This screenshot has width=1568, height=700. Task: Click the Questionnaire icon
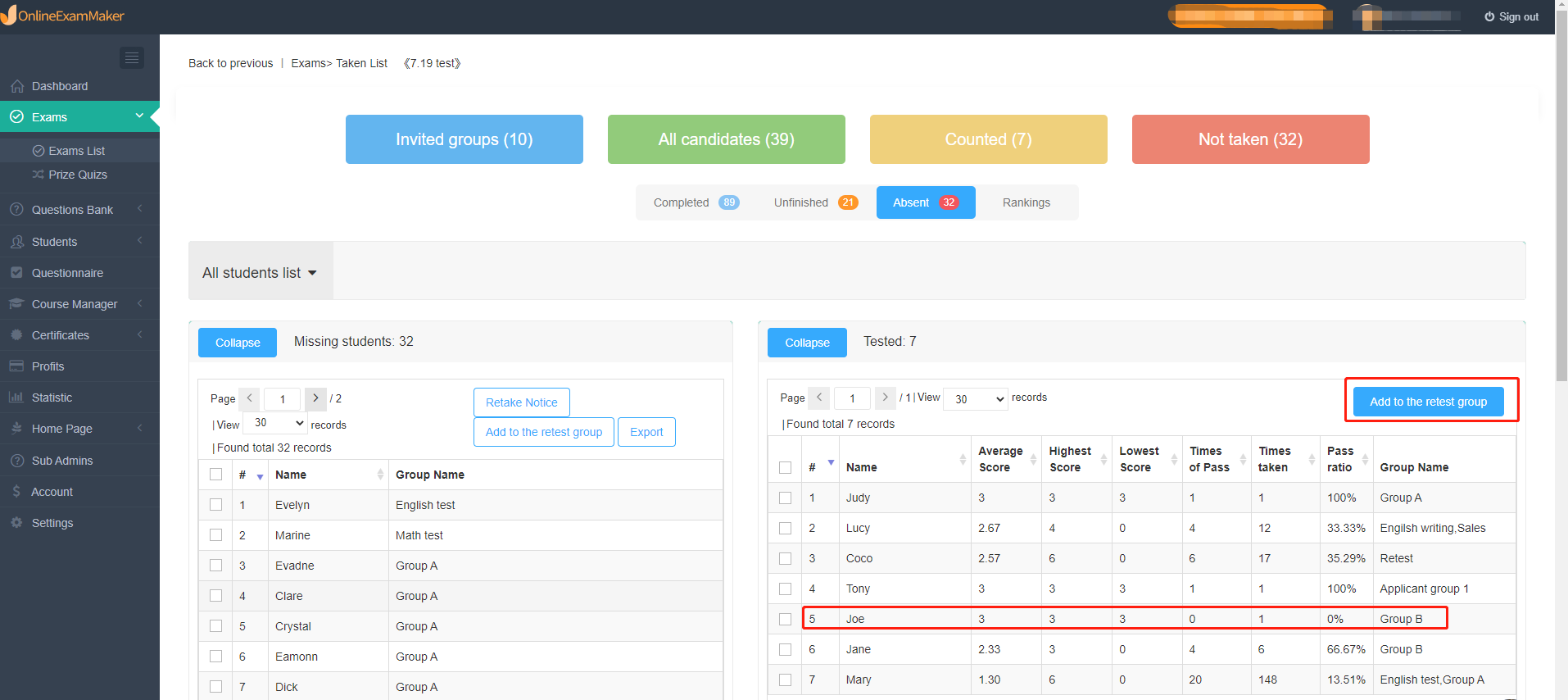pos(16,273)
